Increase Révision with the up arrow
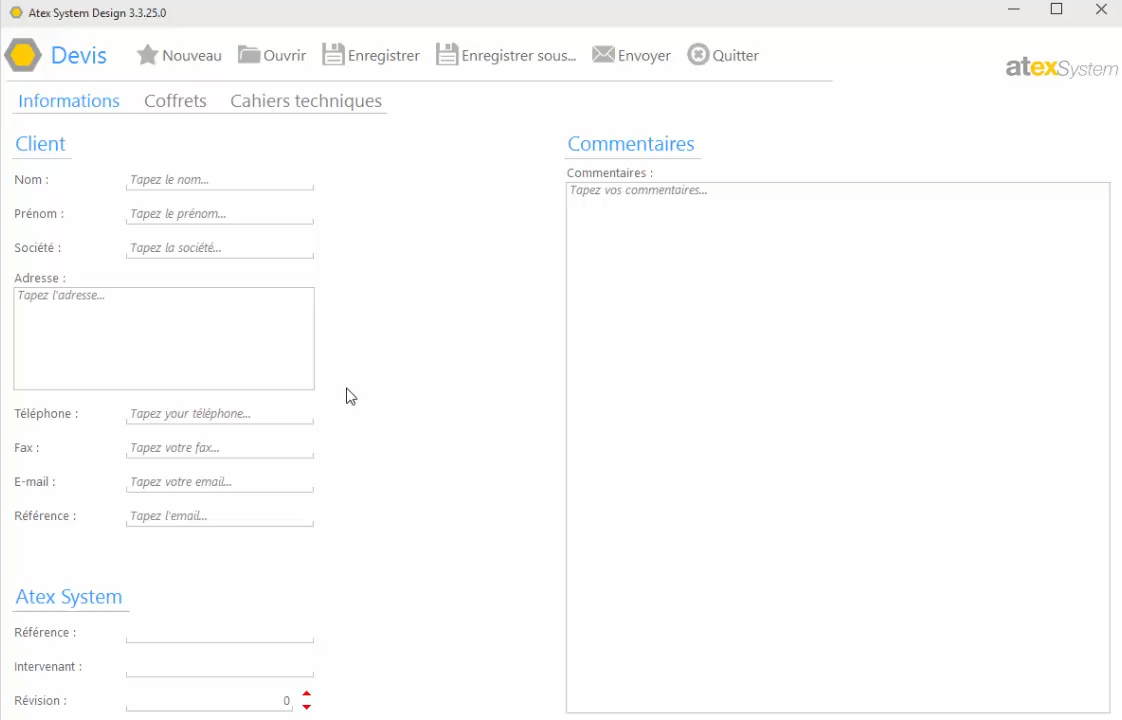 [307, 693]
